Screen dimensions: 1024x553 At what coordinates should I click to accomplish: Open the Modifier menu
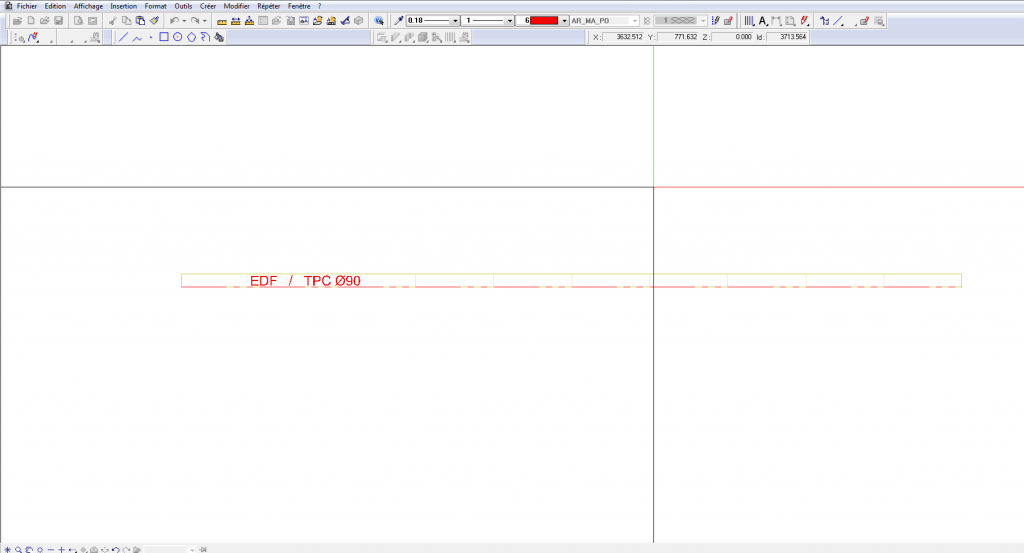[236, 6]
